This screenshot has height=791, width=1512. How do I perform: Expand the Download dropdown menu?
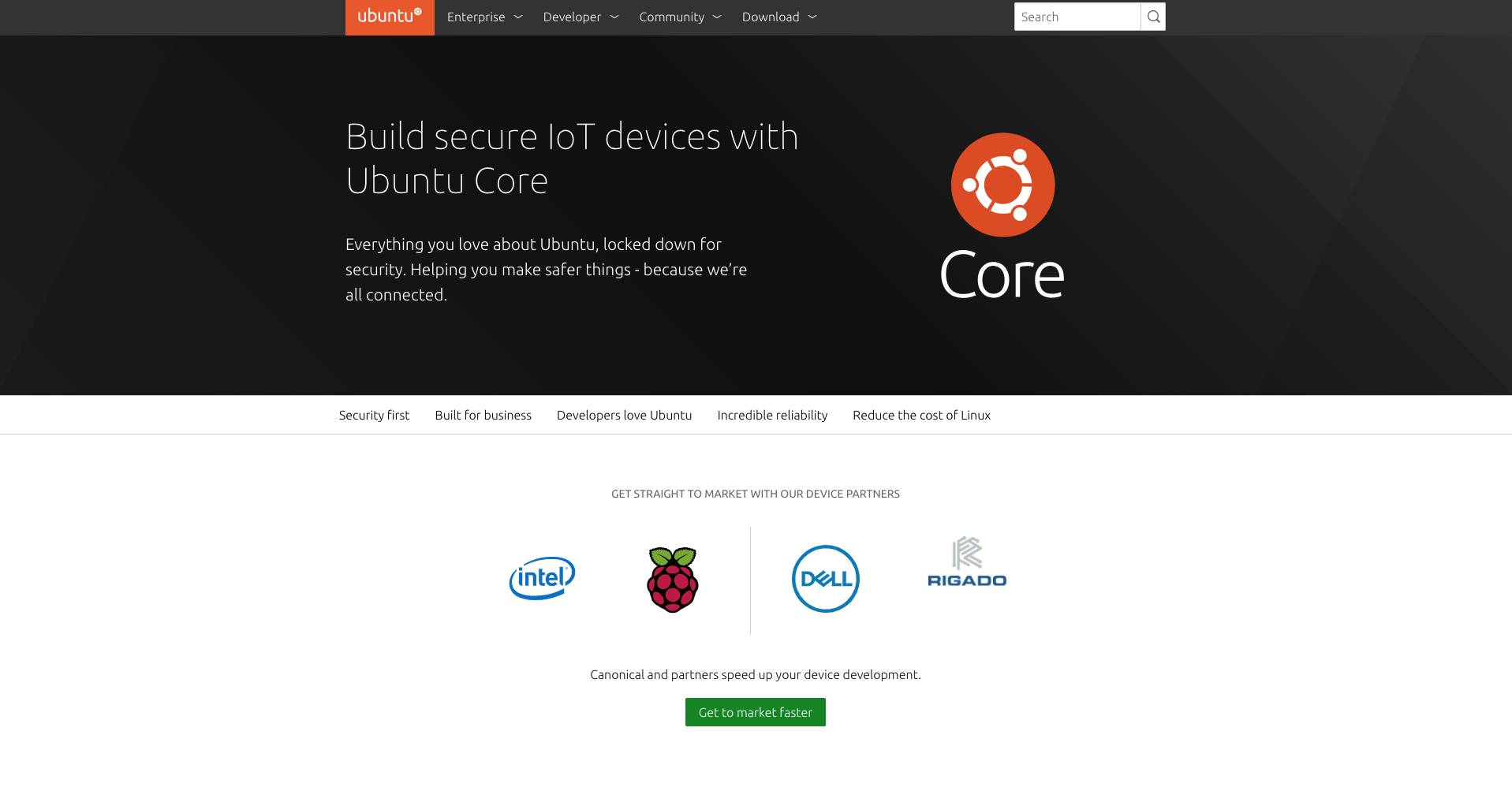778,17
